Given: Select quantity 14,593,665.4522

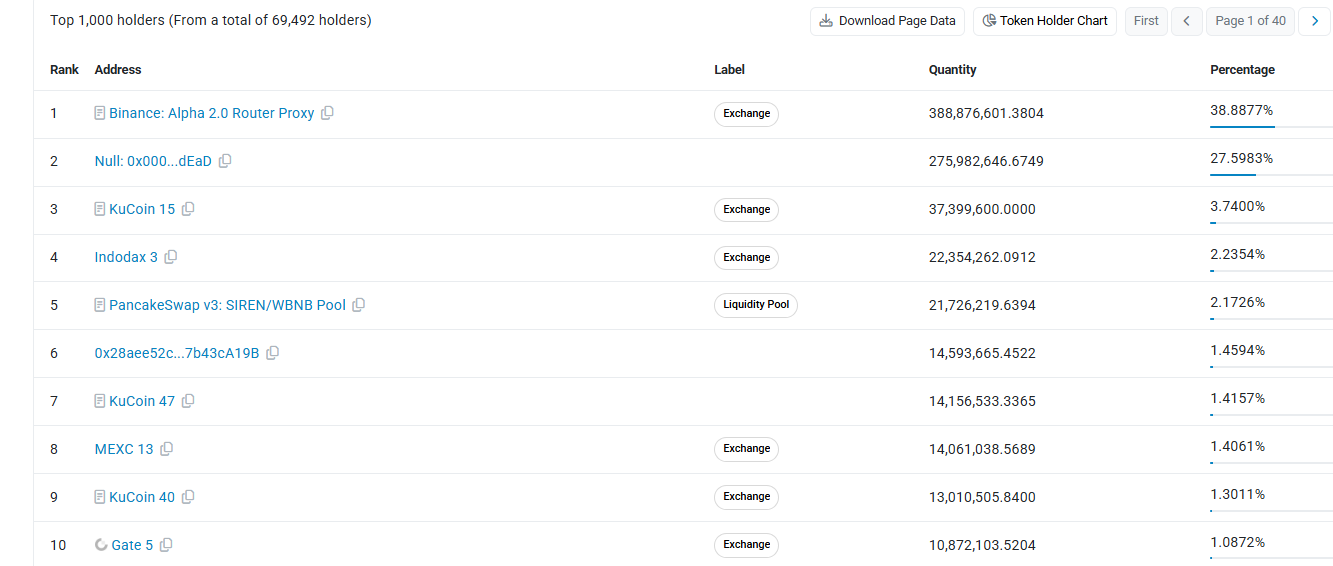Looking at the screenshot, I should [x=982, y=354].
